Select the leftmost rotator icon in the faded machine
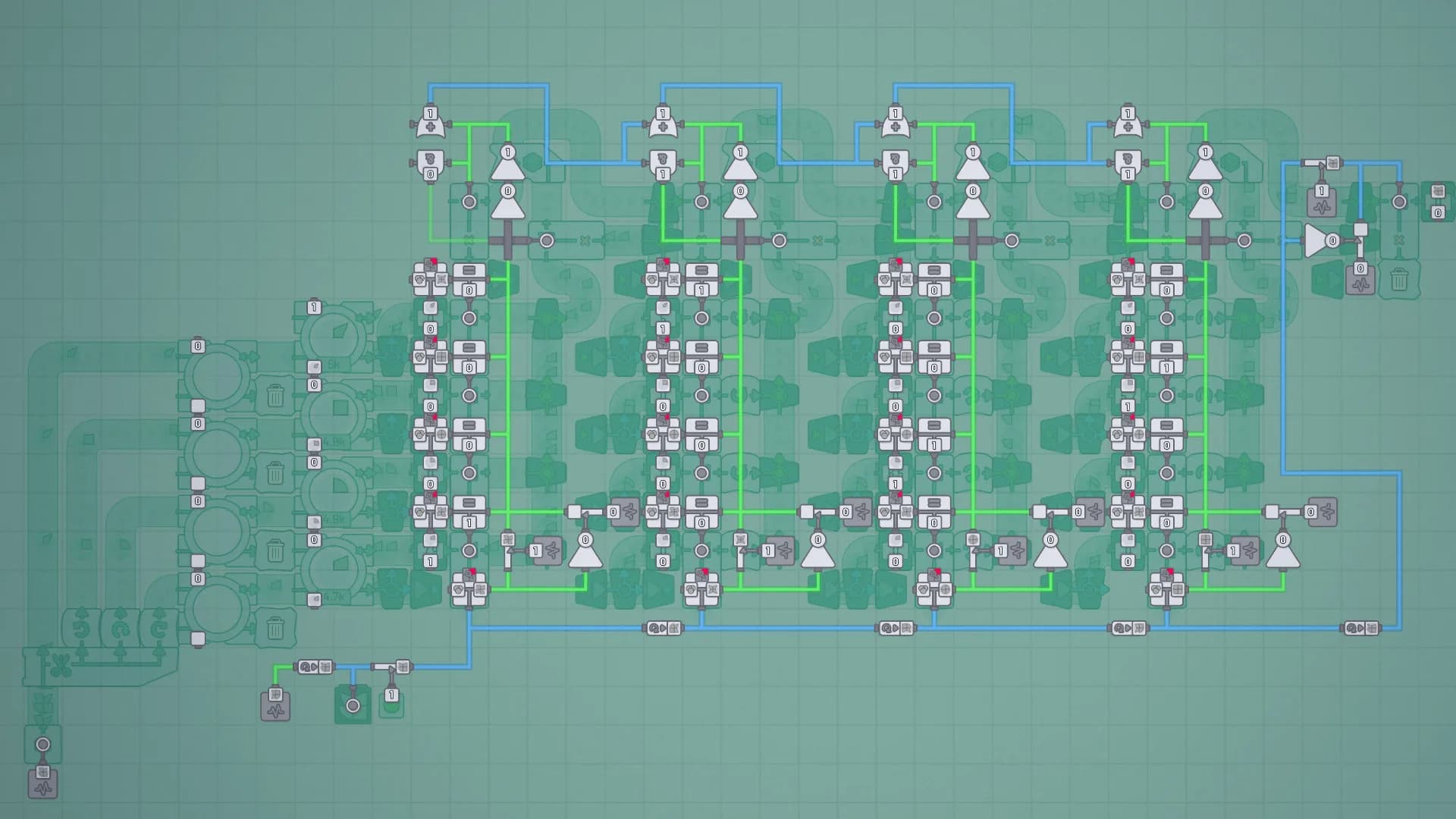The height and width of the screenshot is (819, 1456). [81, 629]
